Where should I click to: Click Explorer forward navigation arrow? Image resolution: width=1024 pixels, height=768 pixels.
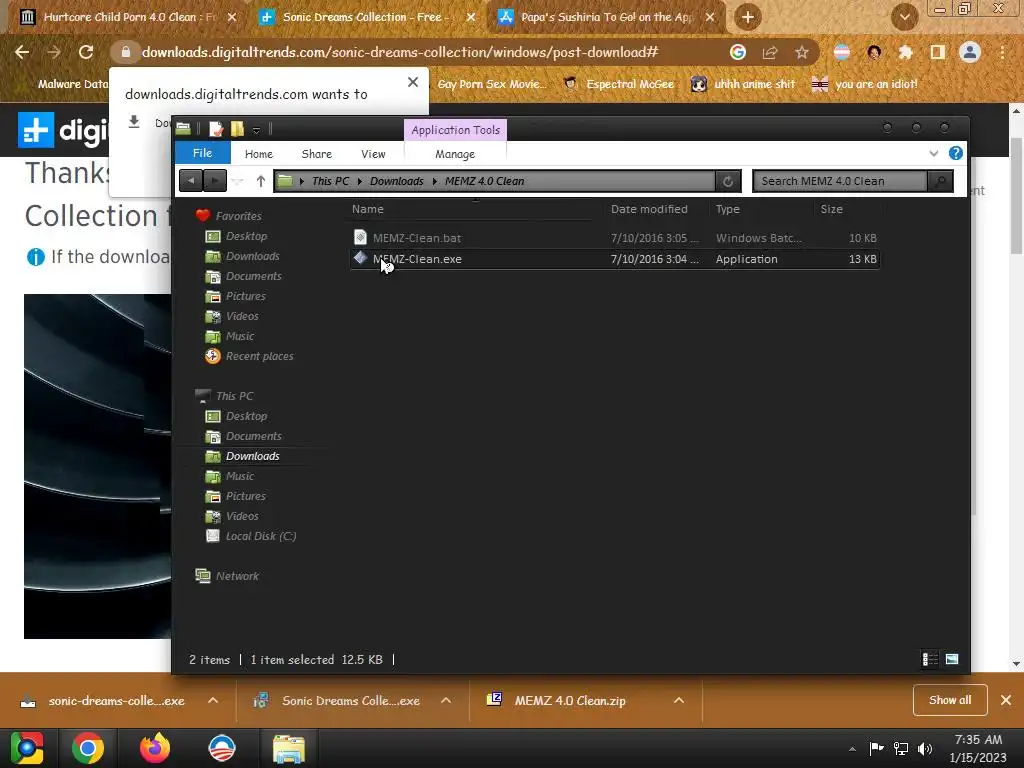point(215,181)
